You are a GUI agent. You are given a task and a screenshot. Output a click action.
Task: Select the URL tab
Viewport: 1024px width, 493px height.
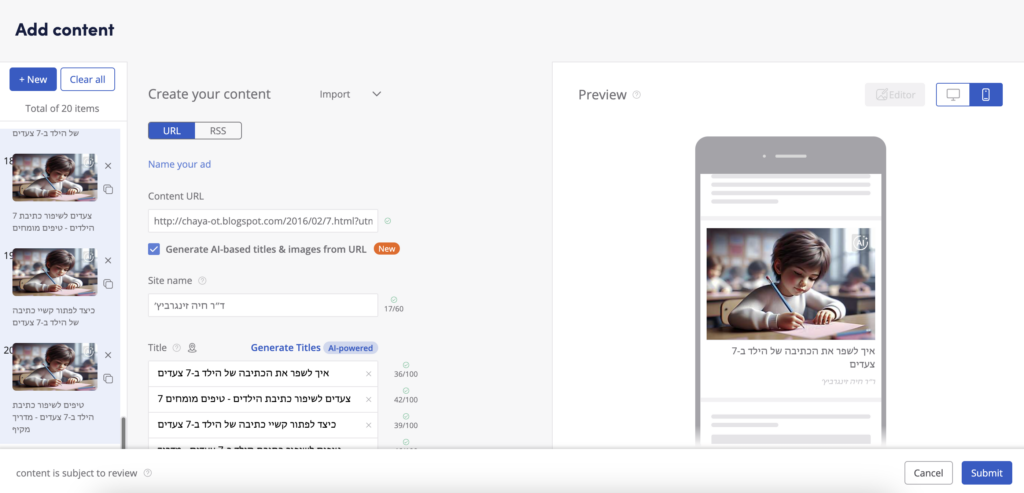pos(172,131)
